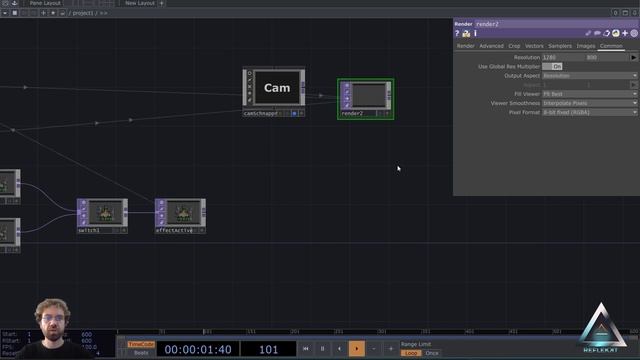Open the Images parameter tab
Image resolution: width=640 pixels, height=360 pixels.
pyautogui.click(x=586, y=46)
